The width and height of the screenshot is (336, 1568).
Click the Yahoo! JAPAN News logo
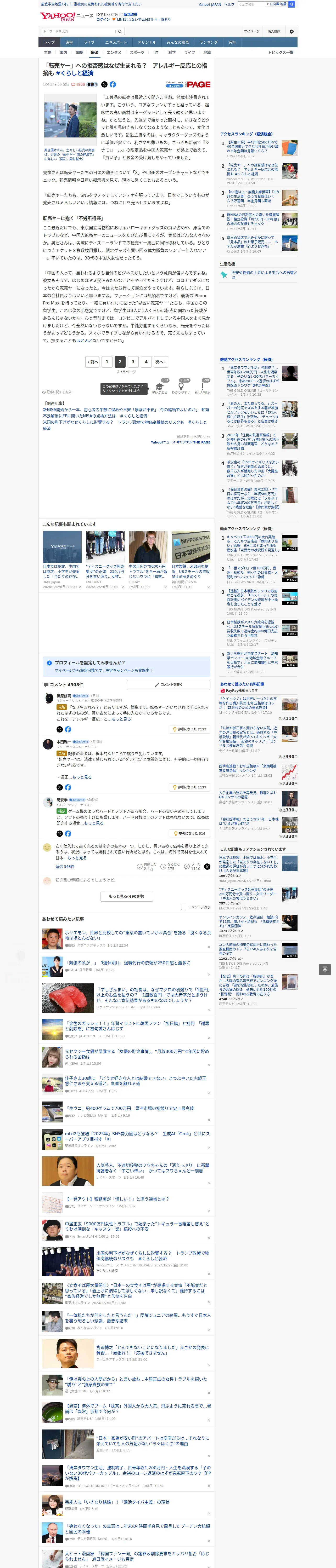pyautogui.click(x=58, y=16)
